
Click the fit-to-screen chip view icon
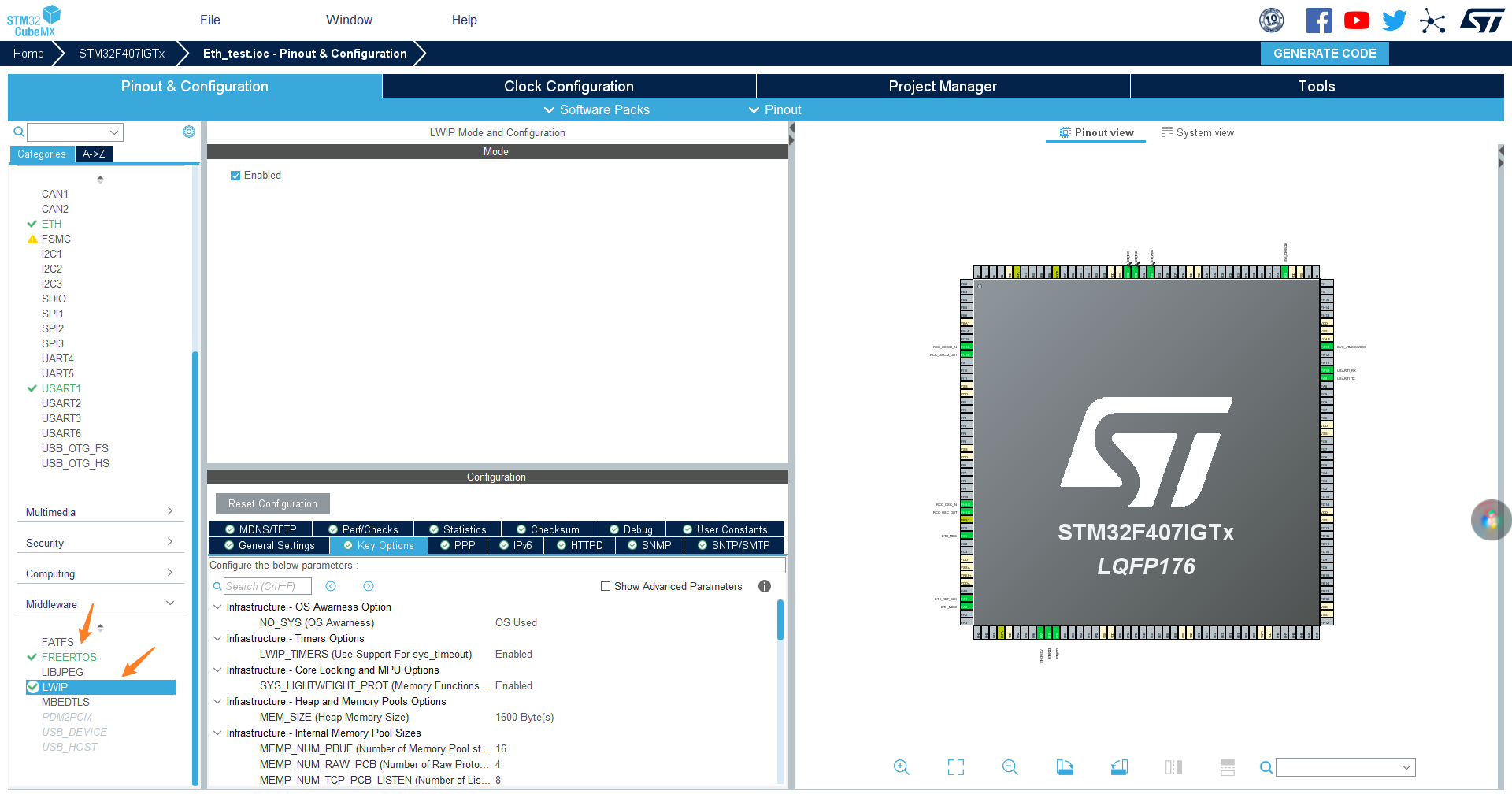tap(956, 767)
